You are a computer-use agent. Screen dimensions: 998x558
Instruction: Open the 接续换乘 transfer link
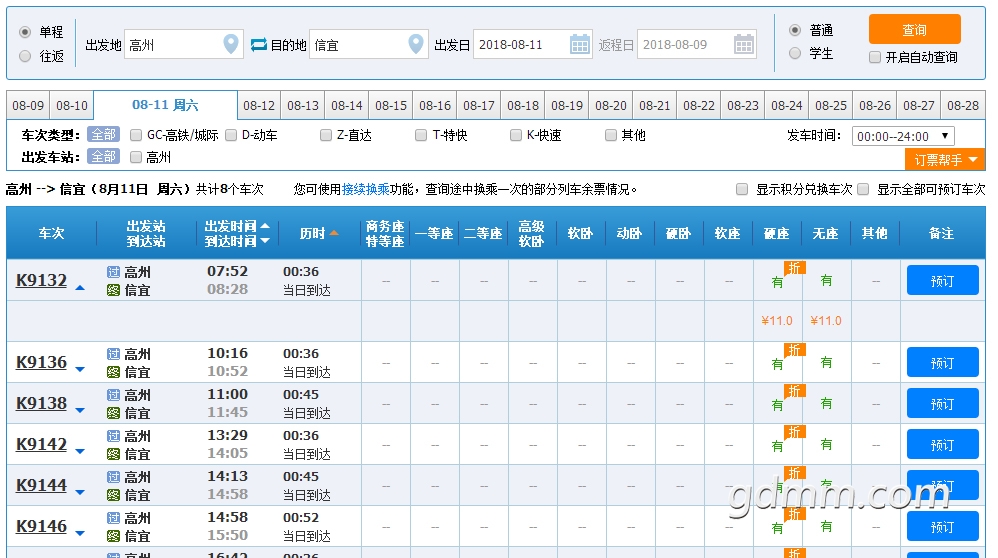(x=365, y=189)
